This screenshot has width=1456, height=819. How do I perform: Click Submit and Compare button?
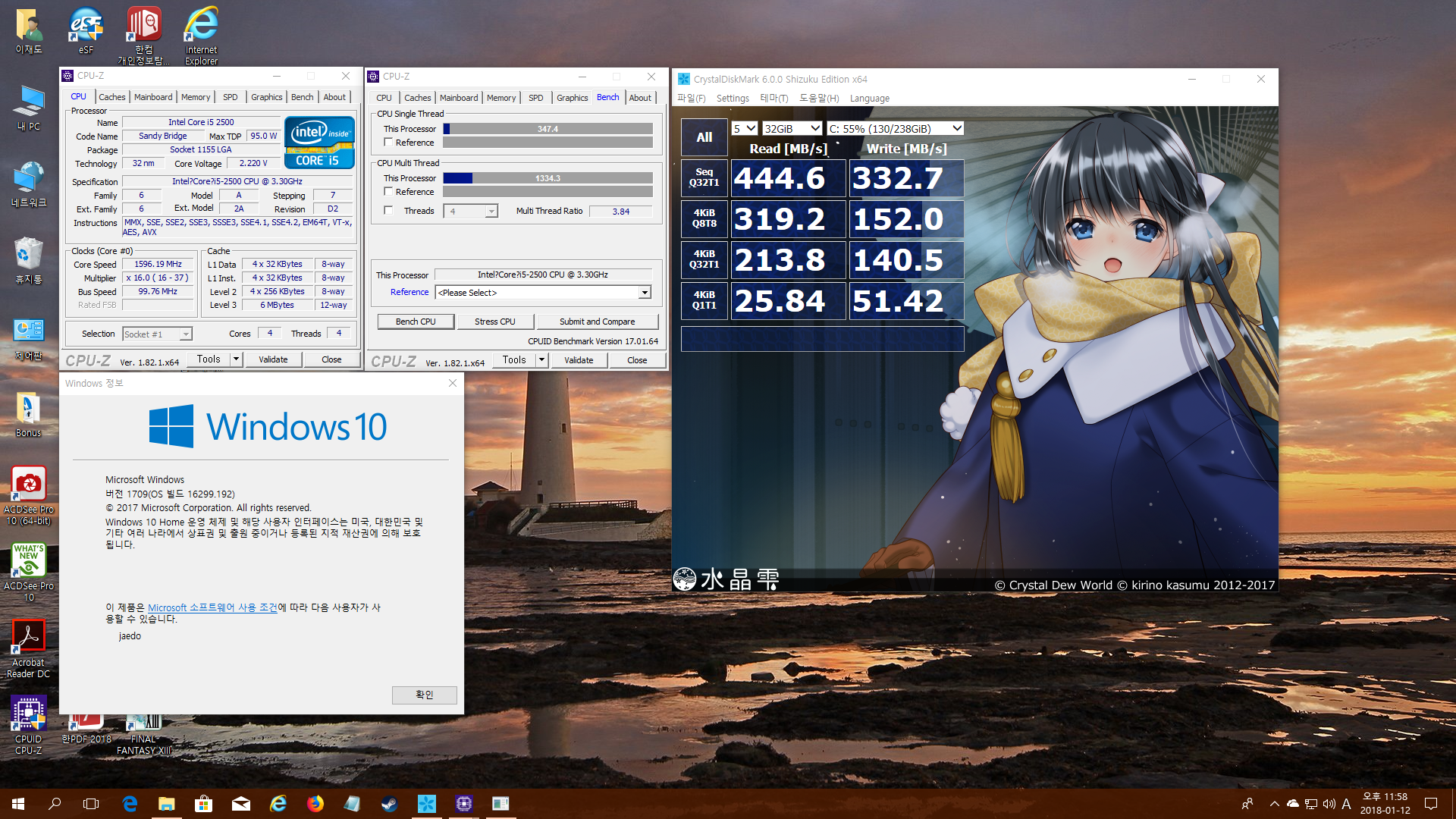597,322
